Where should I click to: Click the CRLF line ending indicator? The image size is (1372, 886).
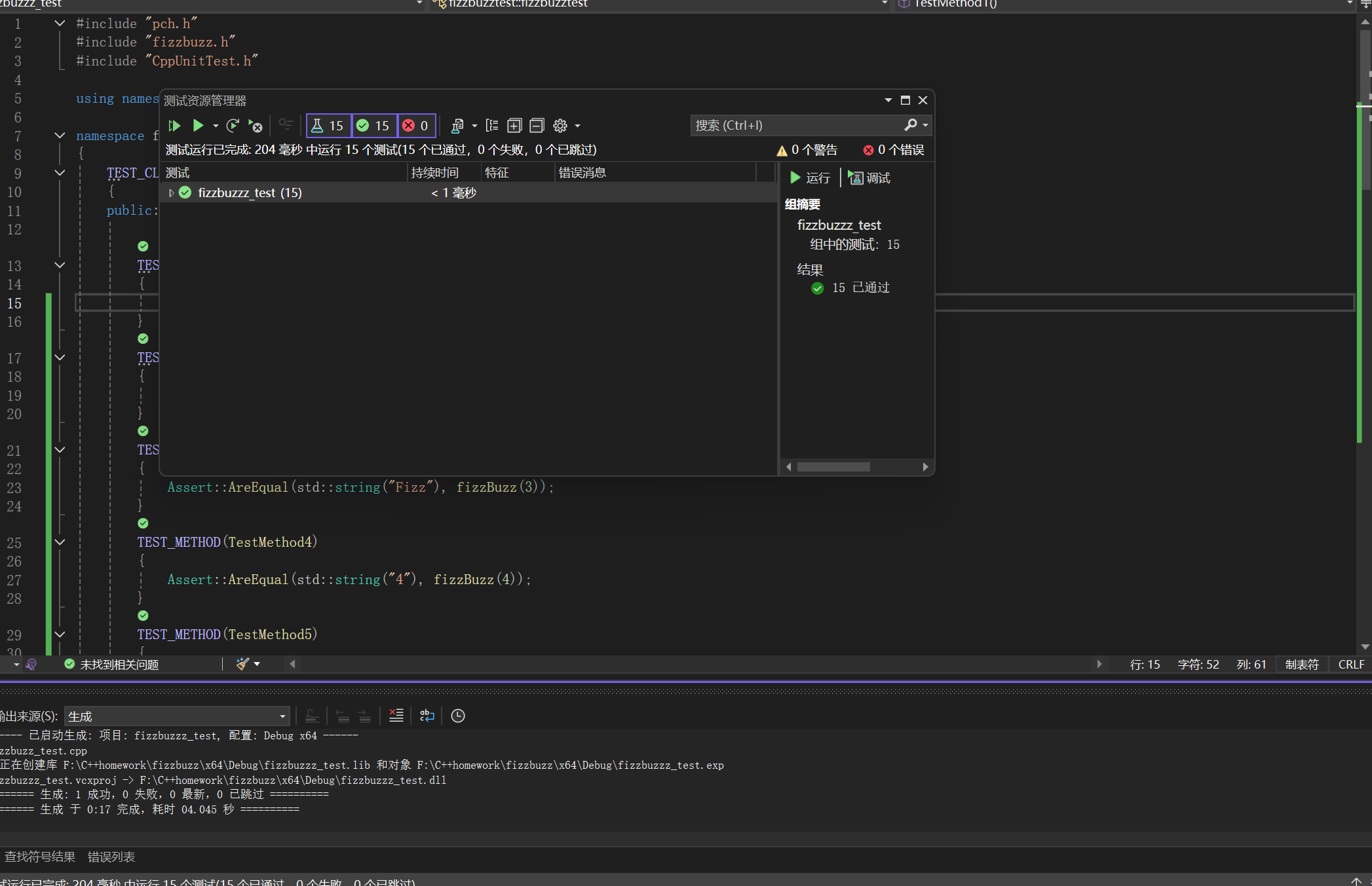[x=1351, y=664]
